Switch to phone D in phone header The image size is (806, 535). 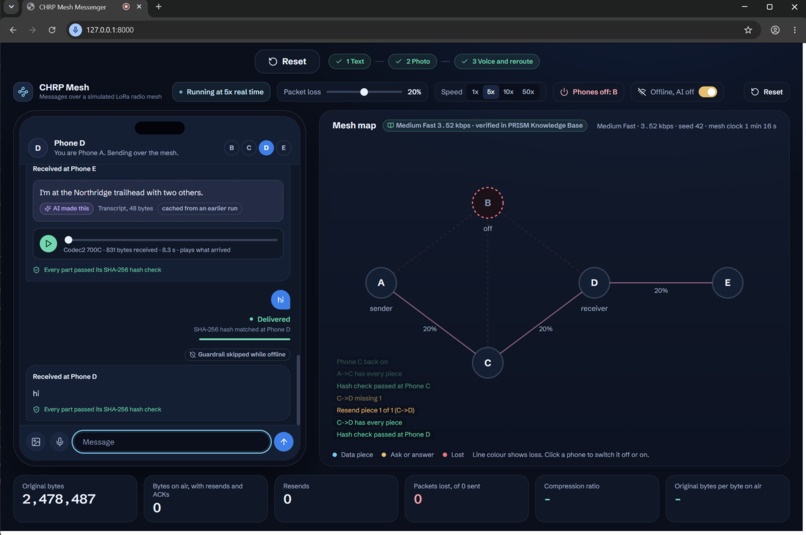click(266, 147)
